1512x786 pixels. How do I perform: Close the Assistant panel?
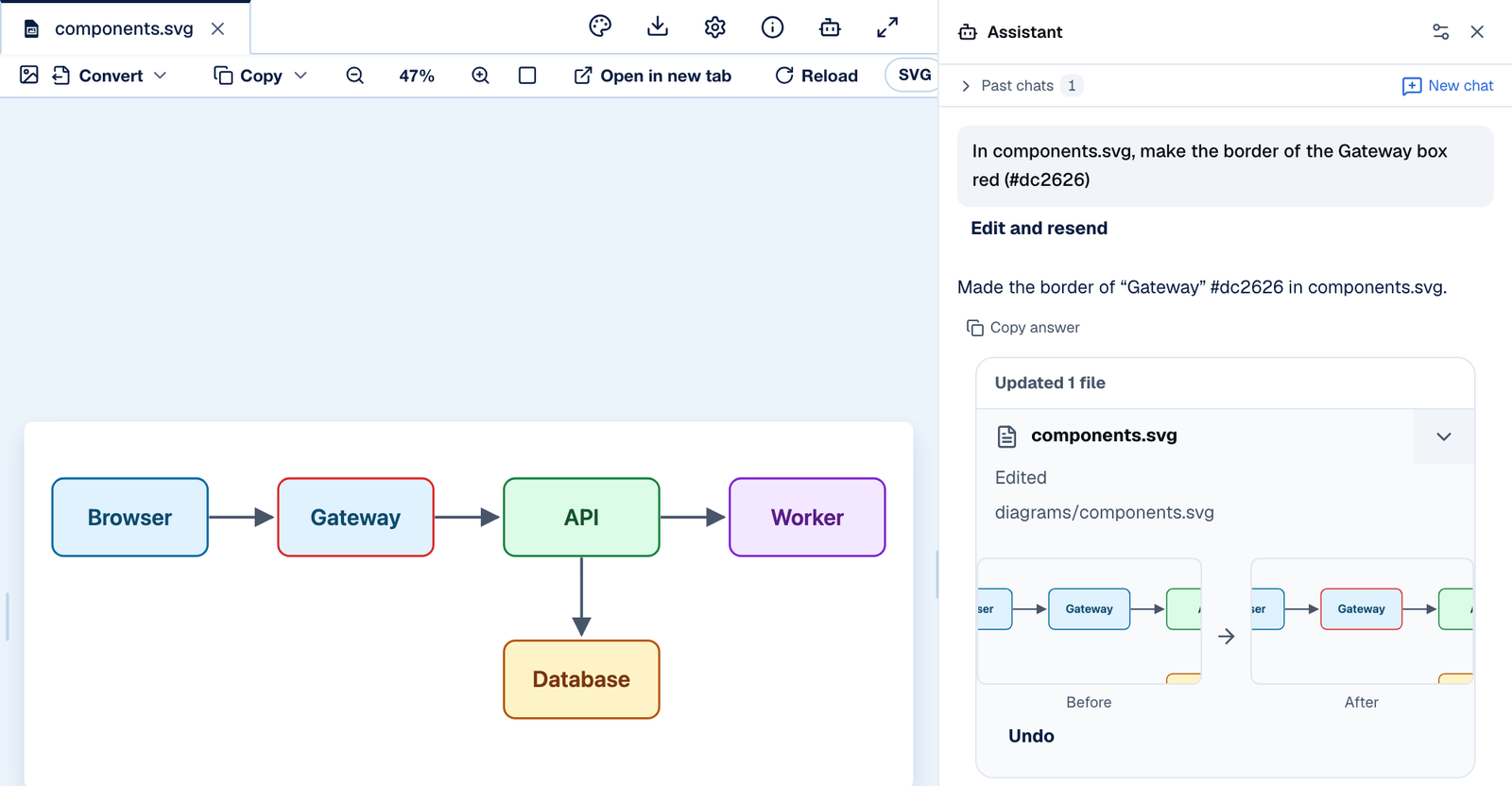coord(1477,32)
